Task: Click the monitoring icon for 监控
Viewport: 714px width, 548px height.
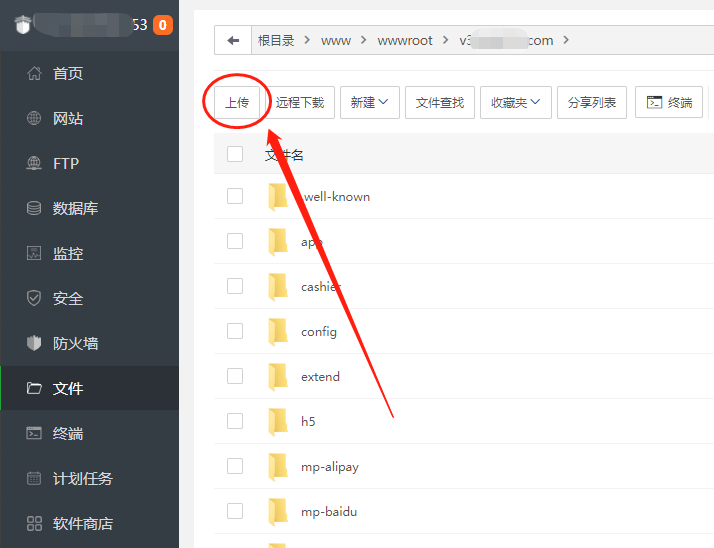Action: [34, 253]
